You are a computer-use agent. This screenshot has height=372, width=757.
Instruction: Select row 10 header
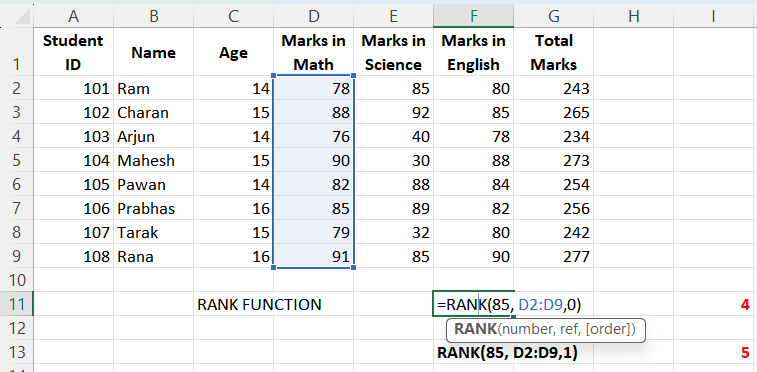(x=16, y=280)
